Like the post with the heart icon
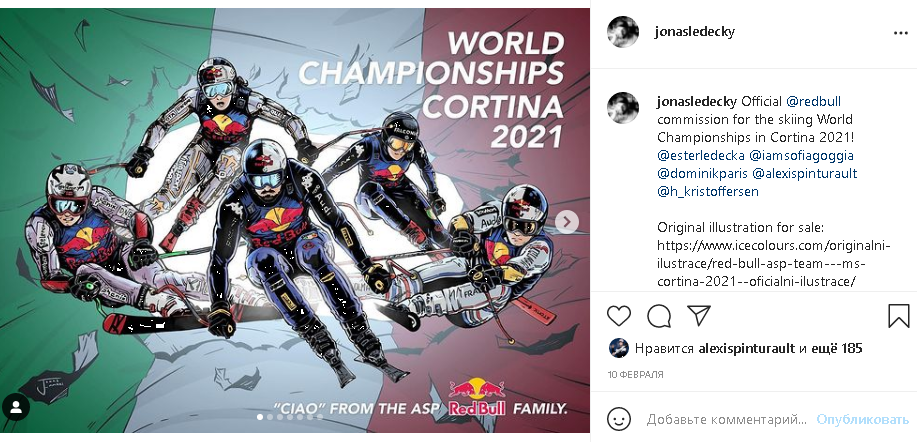This screenshot has height=442, width=917. click(x=619, y=316)
